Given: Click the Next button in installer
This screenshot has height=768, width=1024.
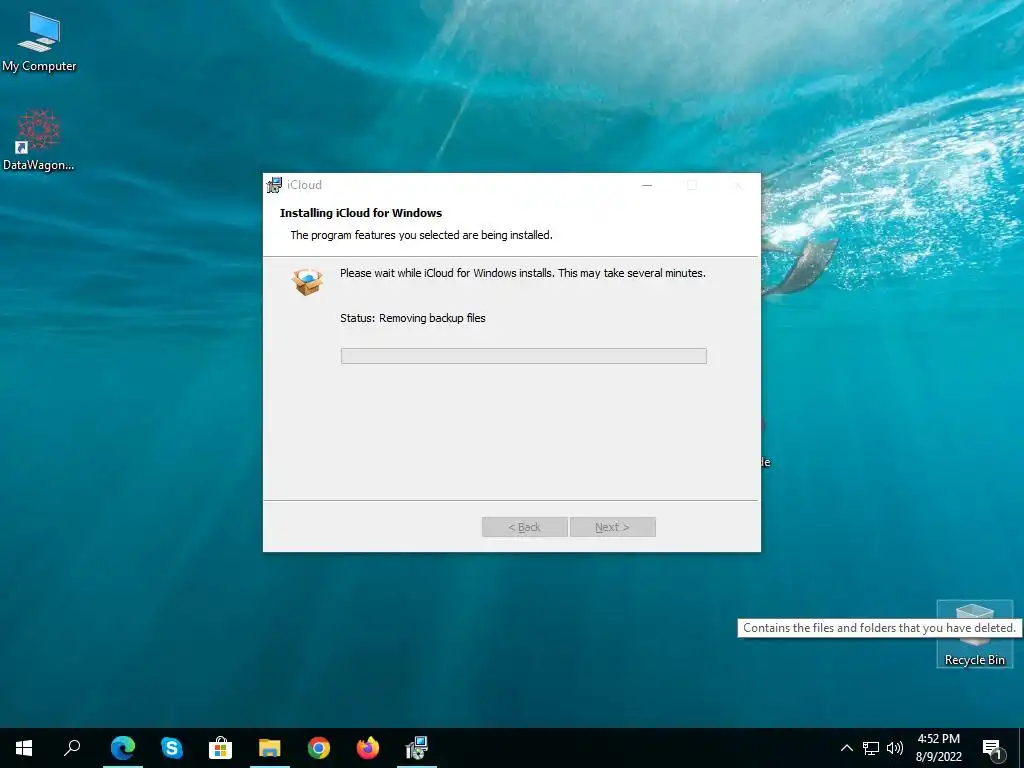Looking at the screenshot, I should [613, 527].
